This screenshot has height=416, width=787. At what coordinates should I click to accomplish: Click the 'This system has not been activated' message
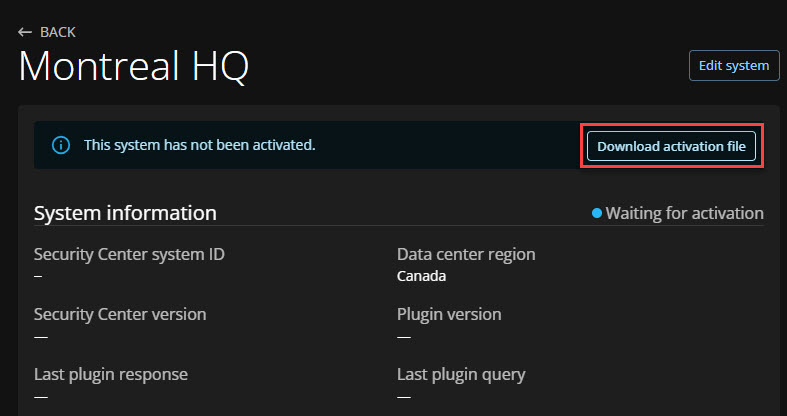(199, 146)
